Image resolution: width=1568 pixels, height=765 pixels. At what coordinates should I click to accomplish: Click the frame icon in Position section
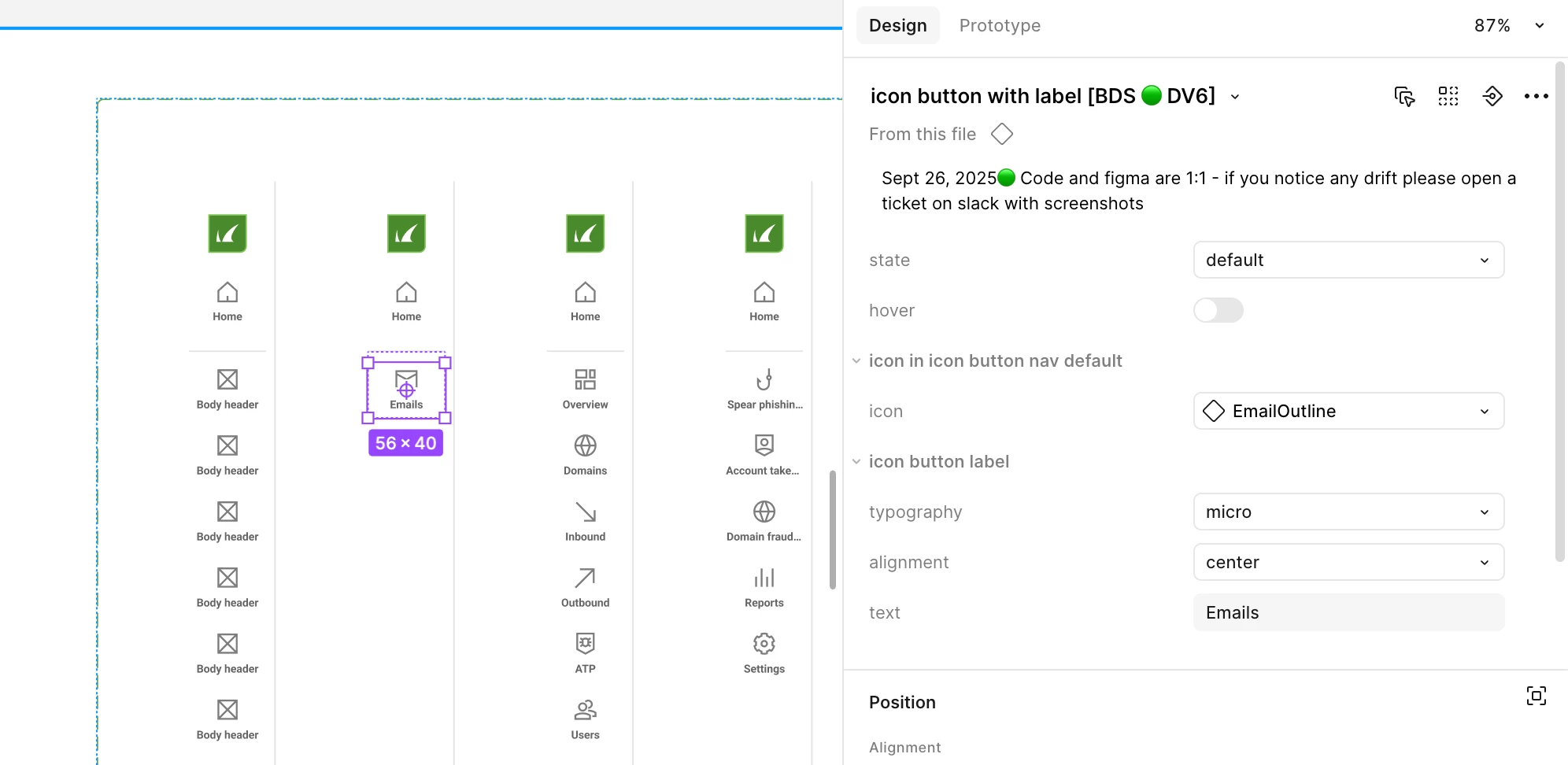[1536, 696]
